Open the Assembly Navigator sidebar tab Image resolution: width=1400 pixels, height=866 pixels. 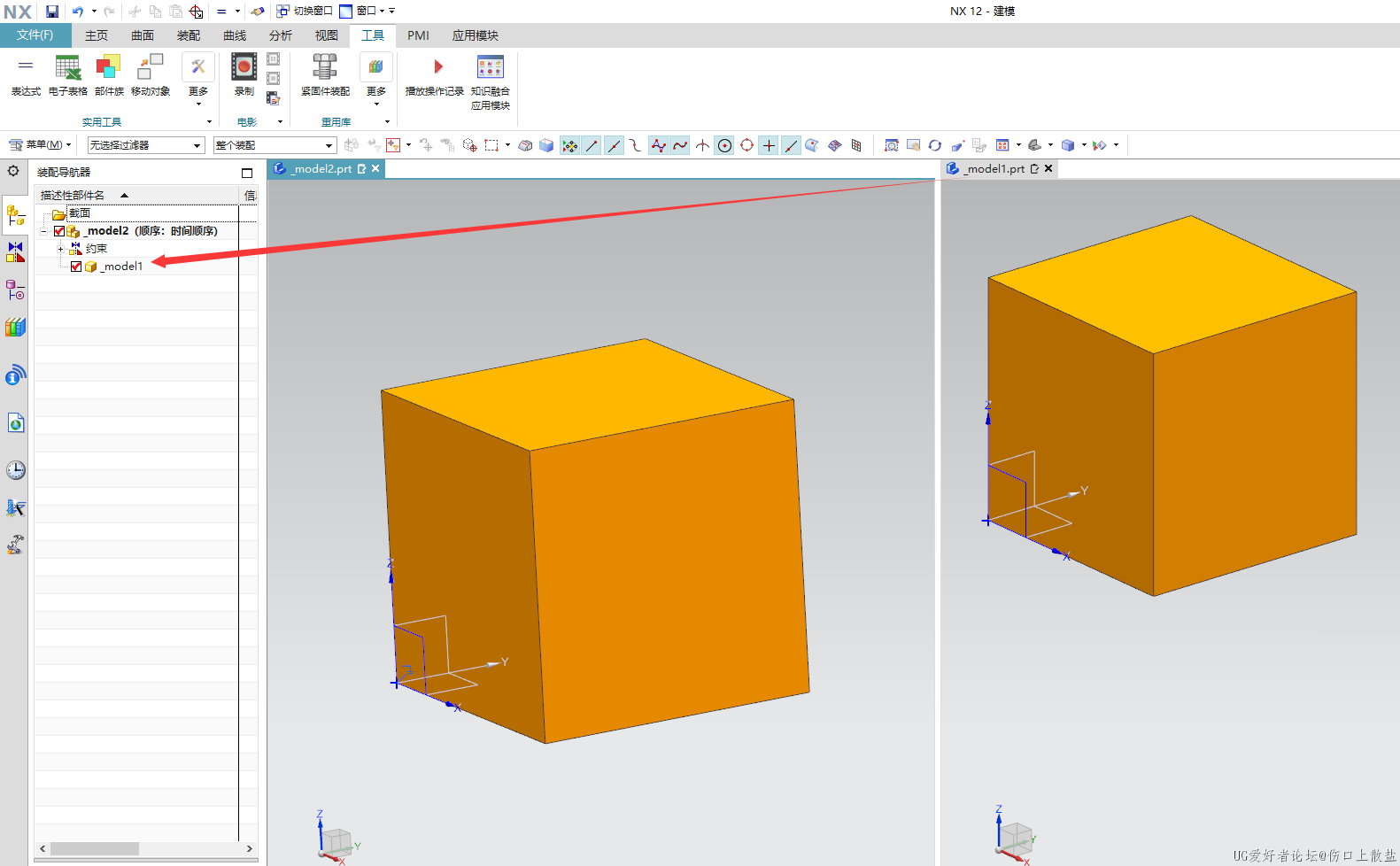click(15, 215)
